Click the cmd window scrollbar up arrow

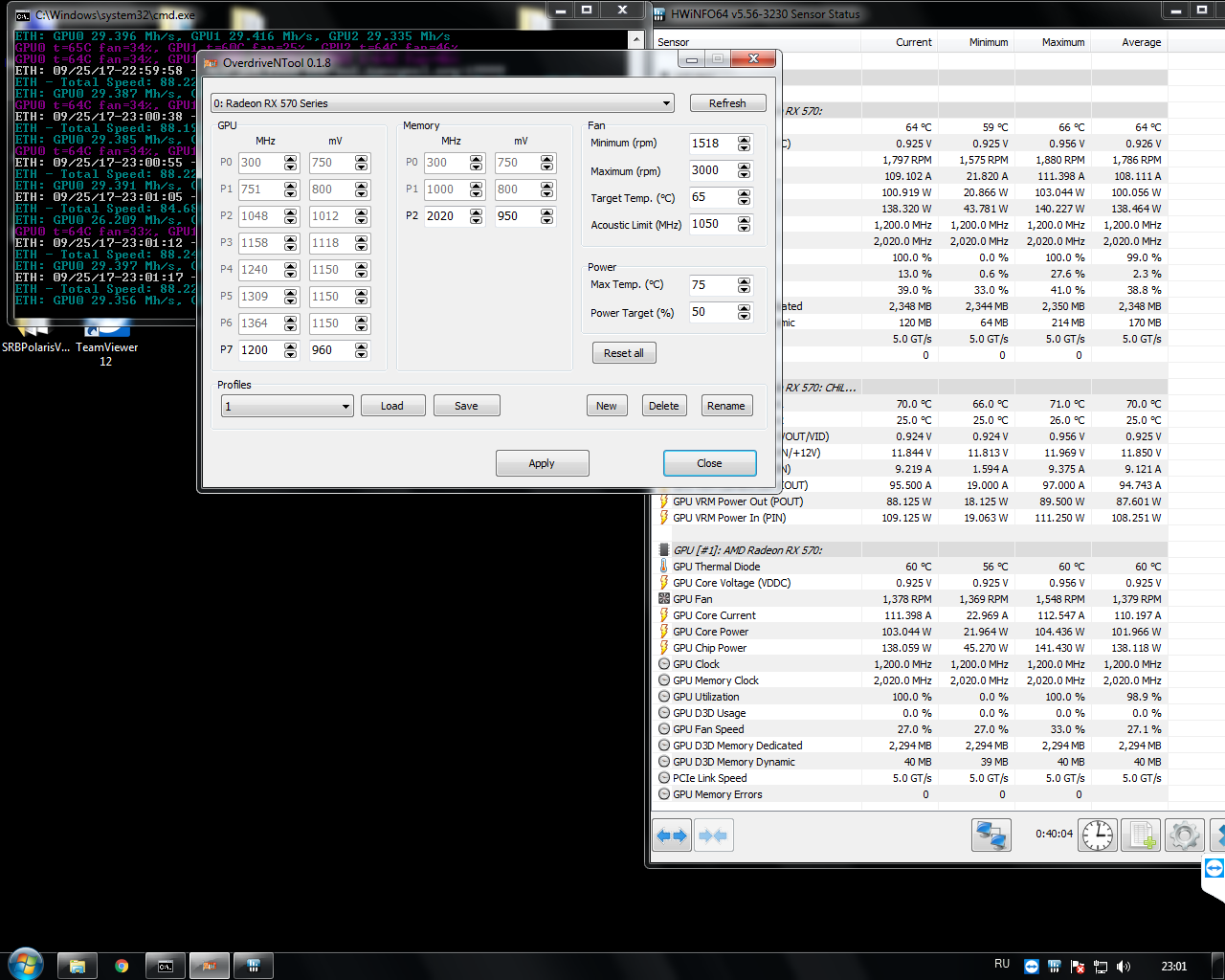[635, 39]
